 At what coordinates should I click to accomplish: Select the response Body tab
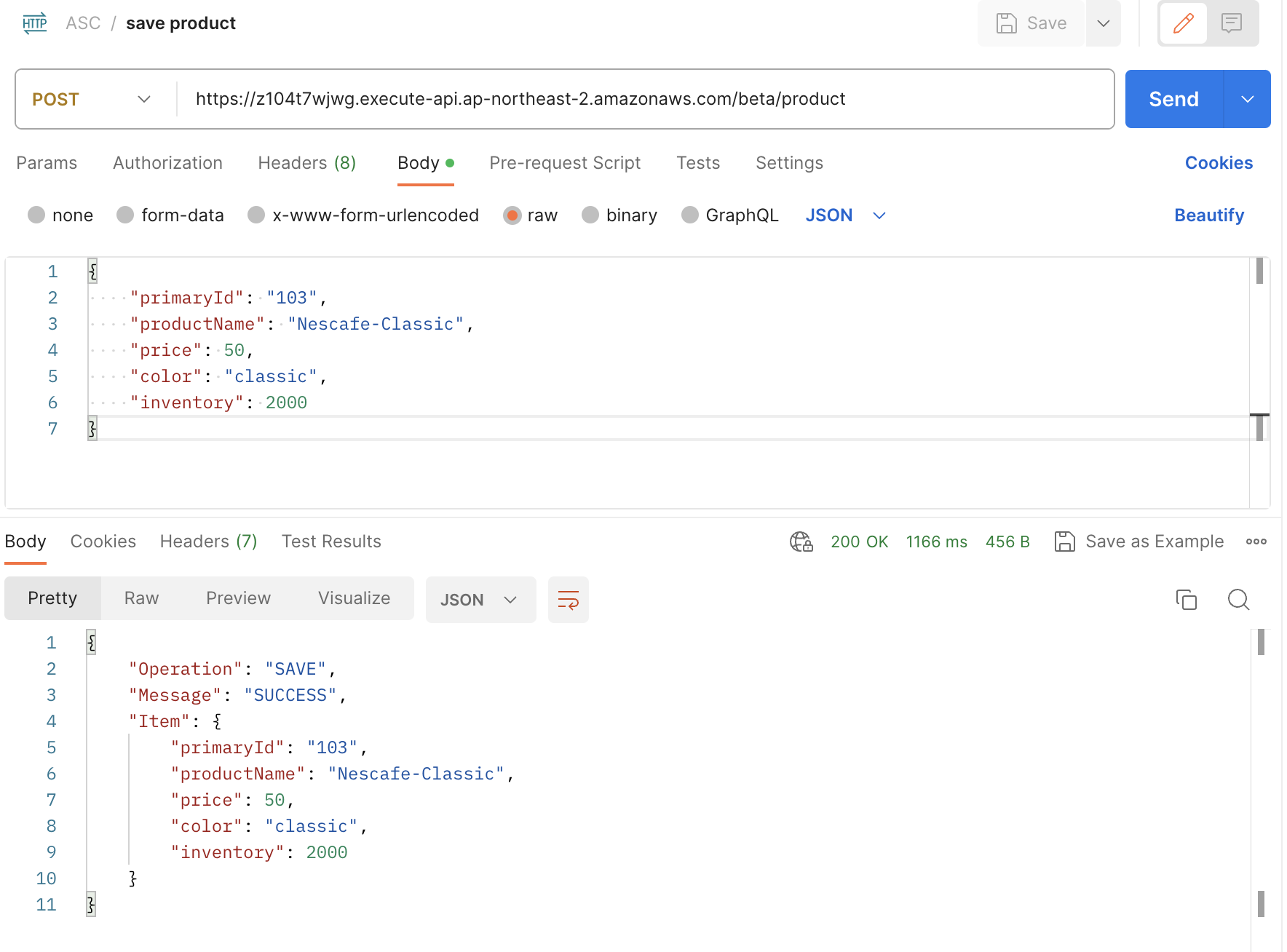click(x=25, y=542)
